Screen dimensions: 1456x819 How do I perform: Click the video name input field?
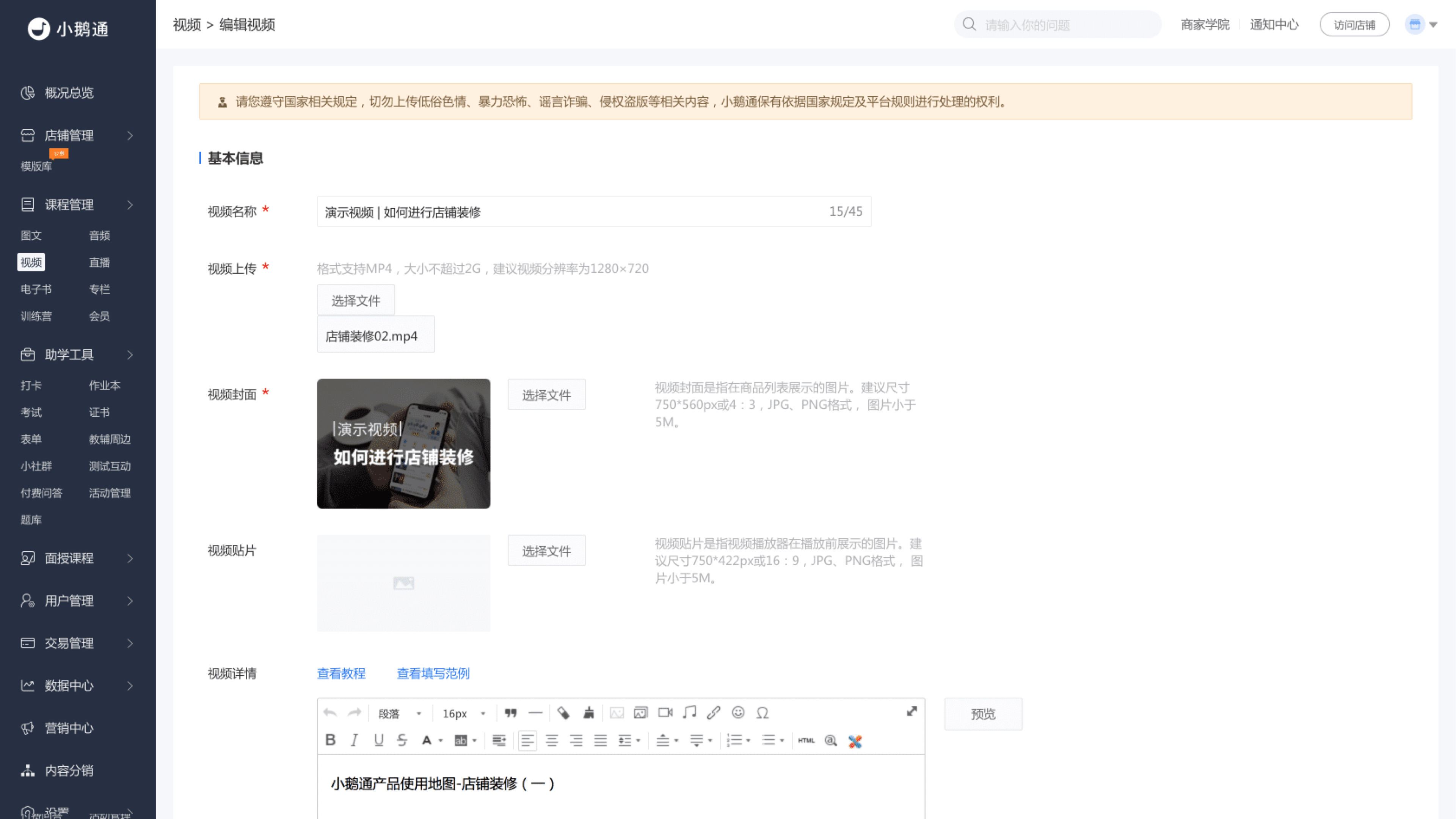(x=565, y=212)
